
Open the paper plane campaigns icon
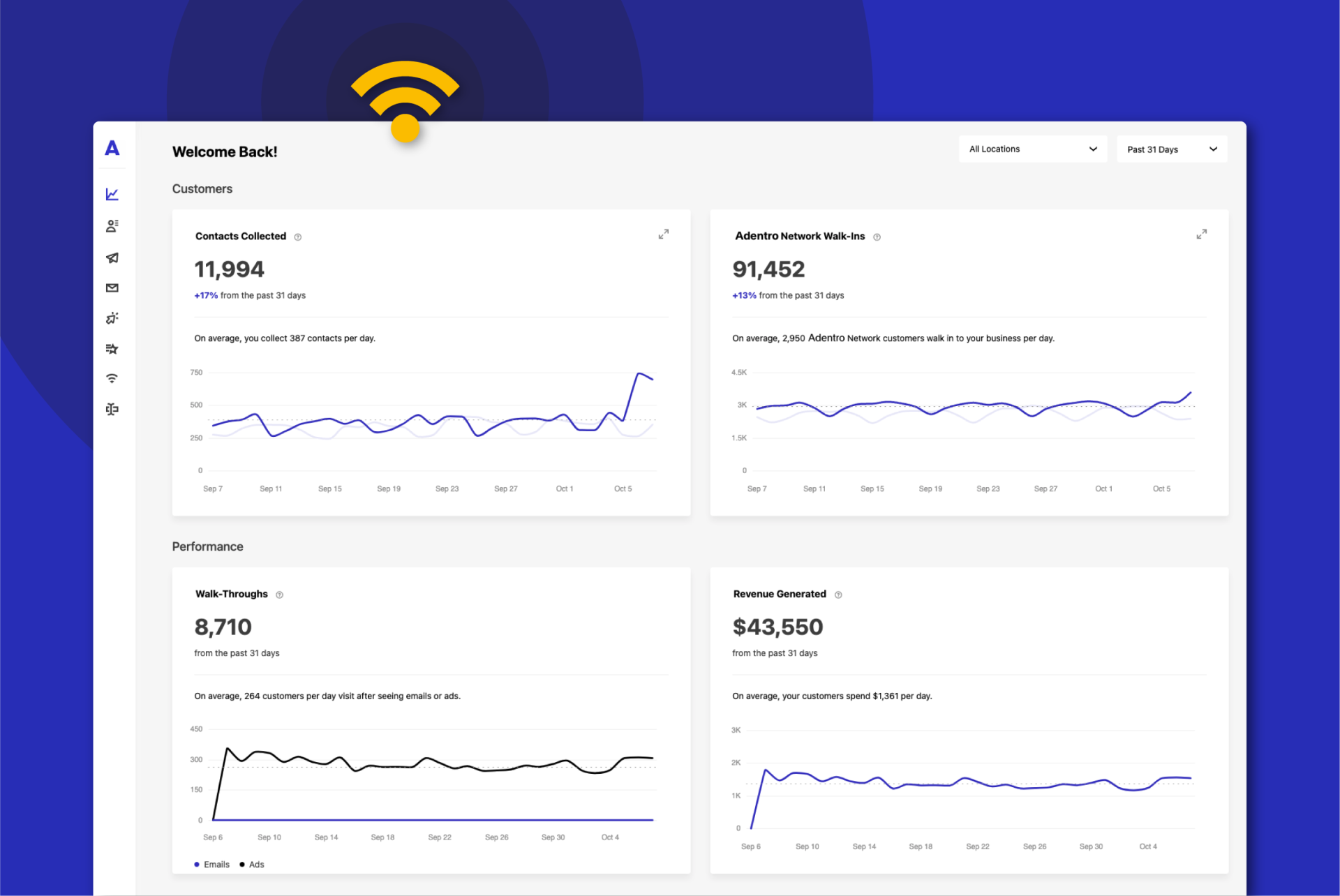pos(112,257)
